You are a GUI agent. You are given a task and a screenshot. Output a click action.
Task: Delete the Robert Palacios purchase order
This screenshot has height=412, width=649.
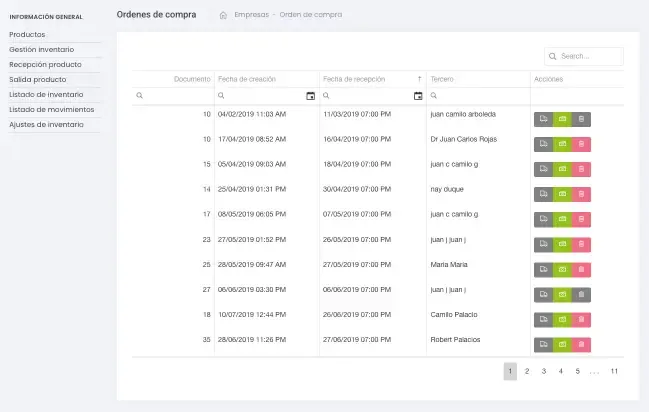(581, 345)
